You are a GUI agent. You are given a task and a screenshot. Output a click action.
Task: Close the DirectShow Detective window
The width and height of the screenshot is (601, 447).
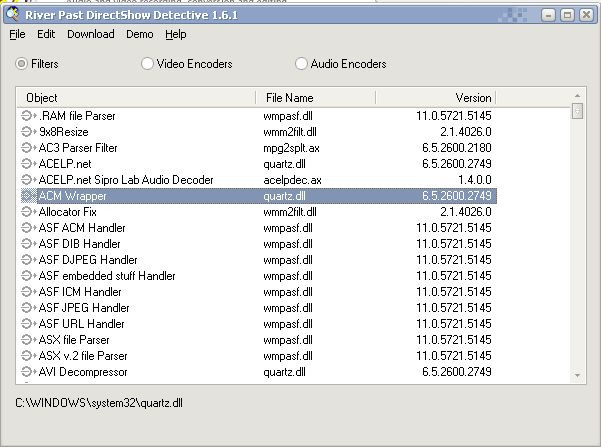tap(586, 15)
